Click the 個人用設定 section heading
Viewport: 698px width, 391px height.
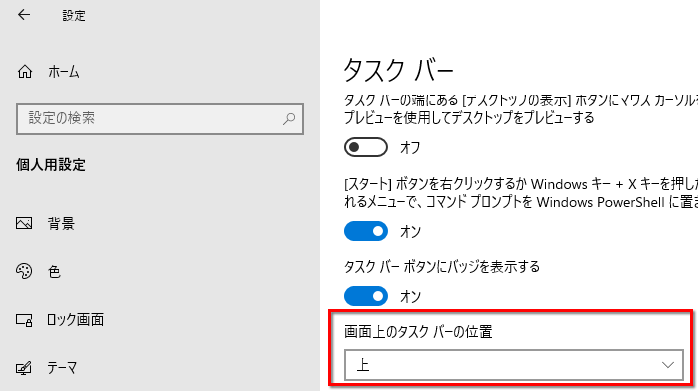pos(51,165)
